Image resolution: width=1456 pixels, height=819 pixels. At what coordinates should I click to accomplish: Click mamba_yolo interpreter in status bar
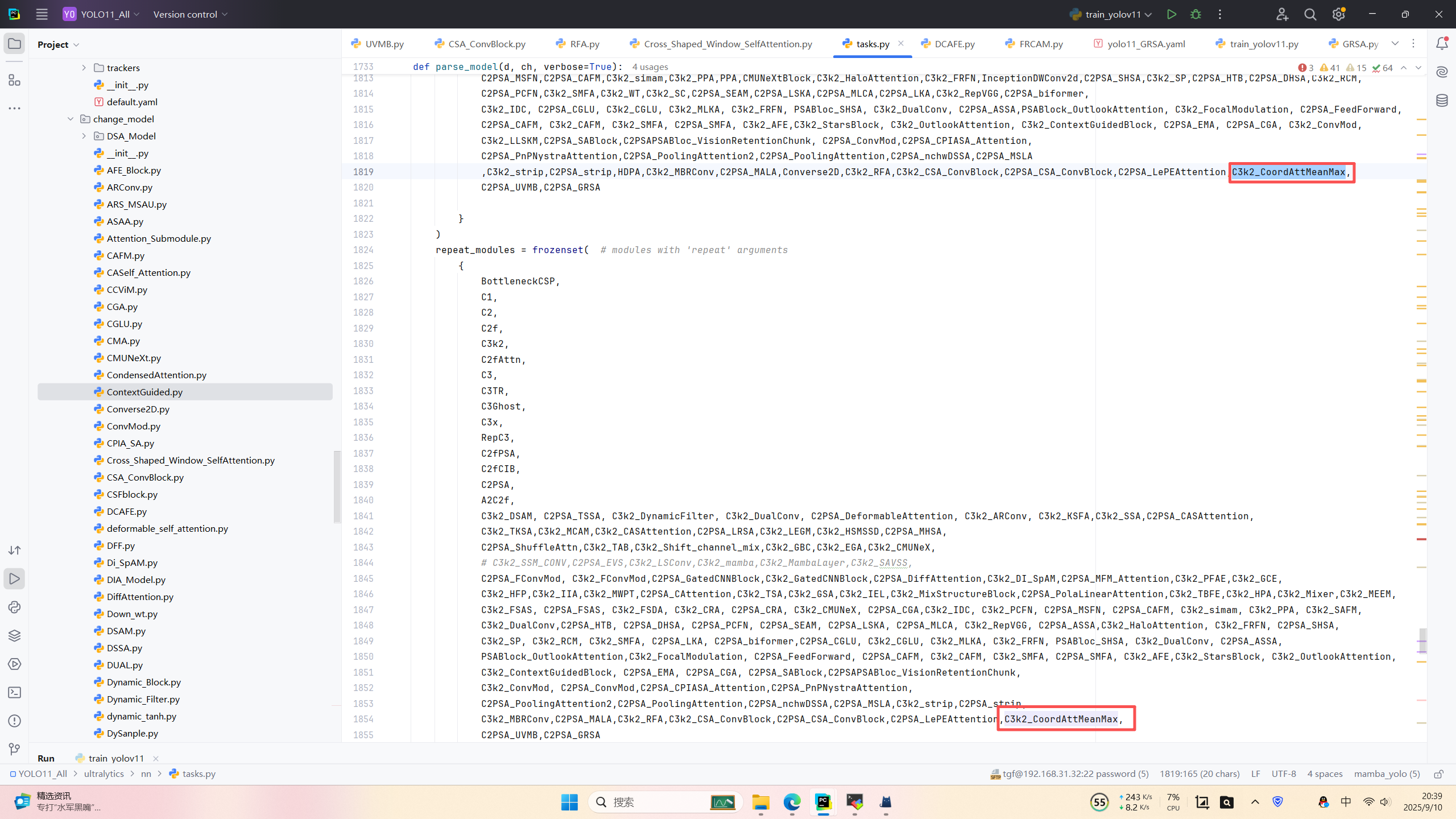coord(1387,773)
